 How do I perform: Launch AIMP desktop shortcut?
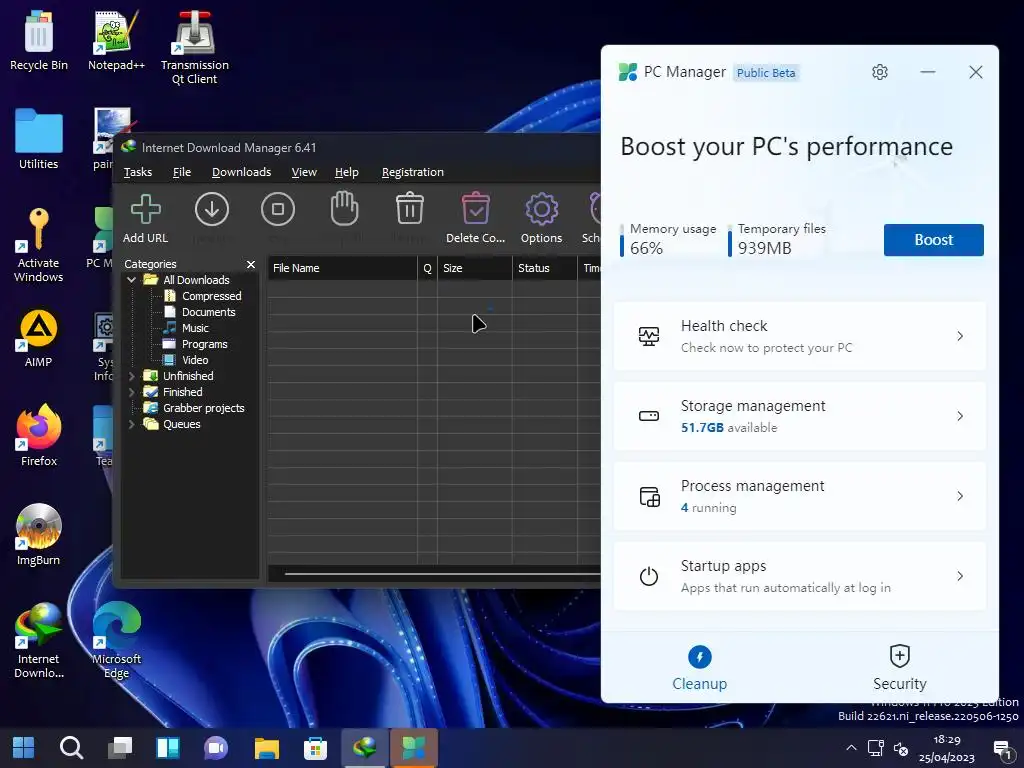[39, 338]
